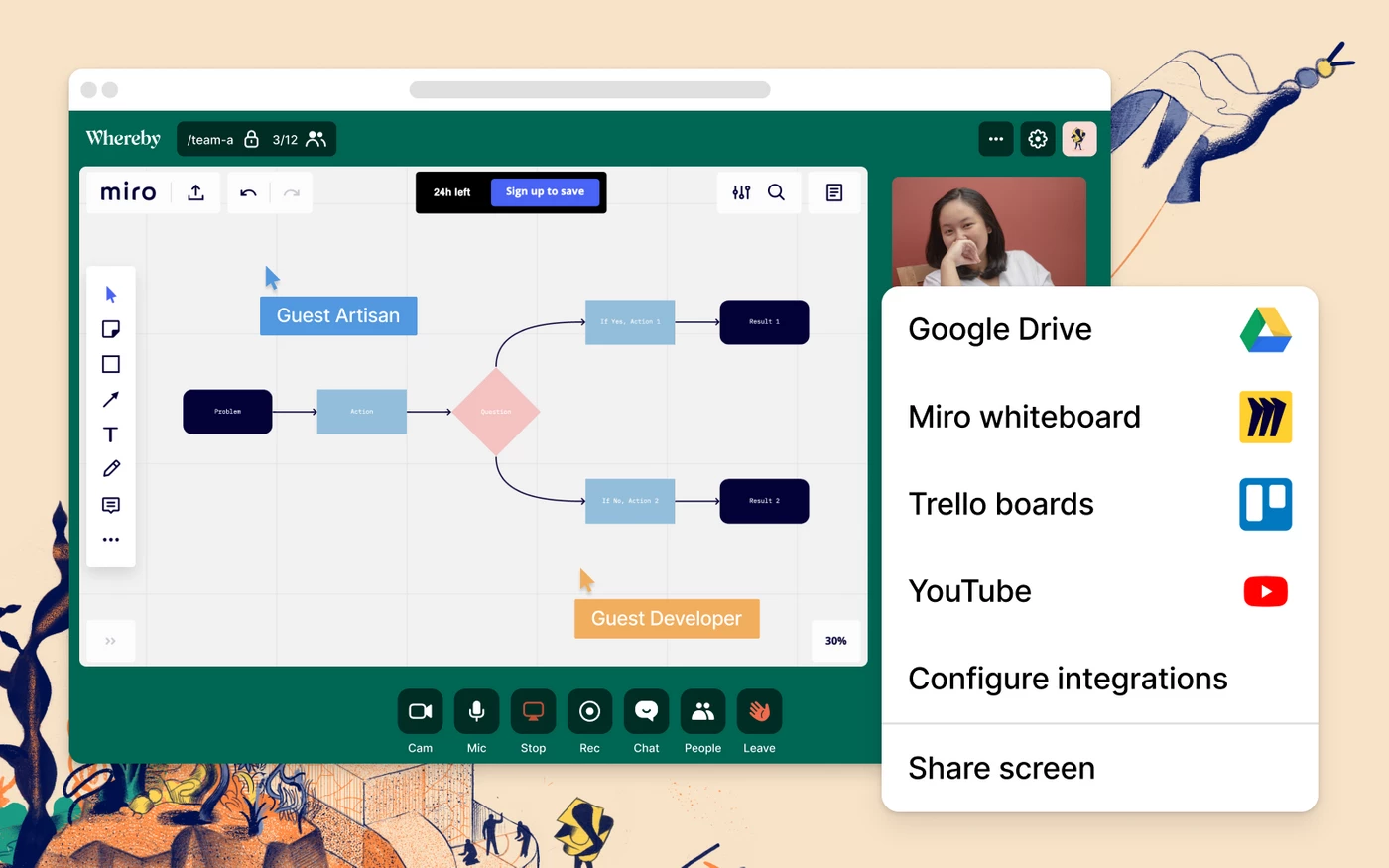1389x868 pixels.
Task: Select the Result 1 node
Action: pos(764,322)
